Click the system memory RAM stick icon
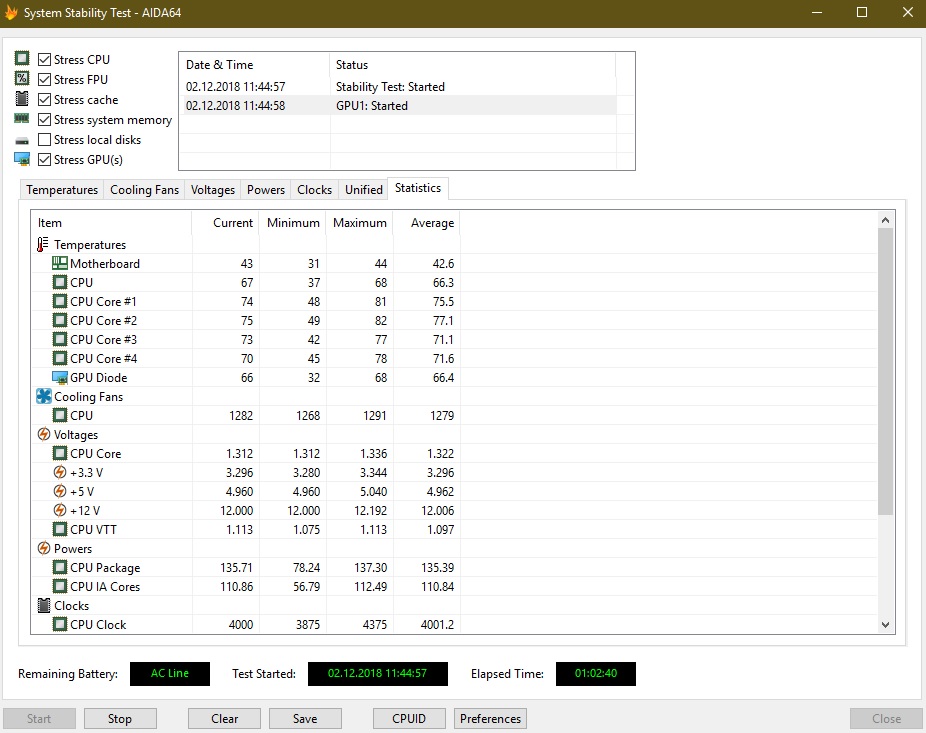This screenshot has width=926, height=733. pyautogui.click(x=22, y=119)
